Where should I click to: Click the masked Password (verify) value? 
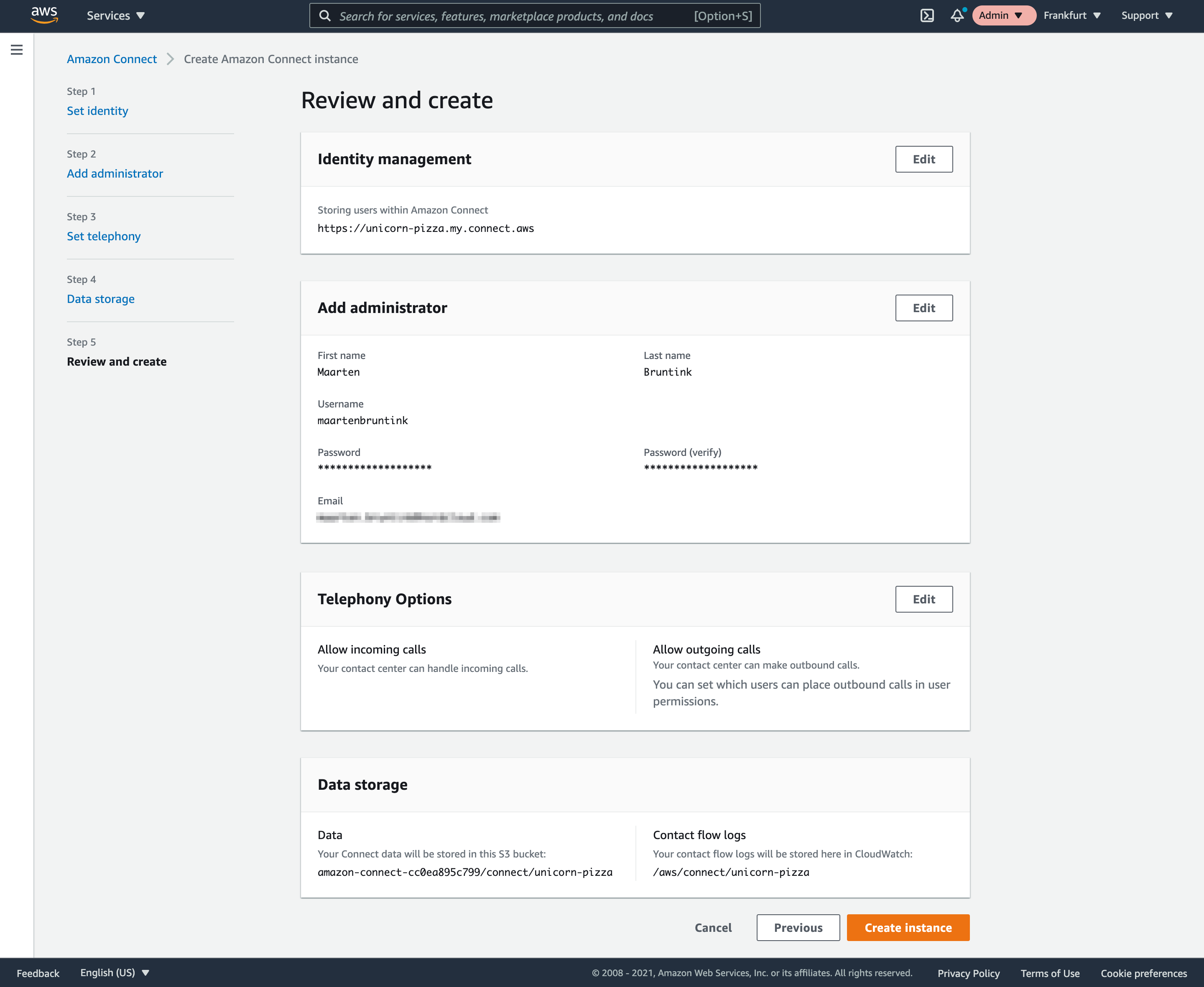tap(700, 468)
